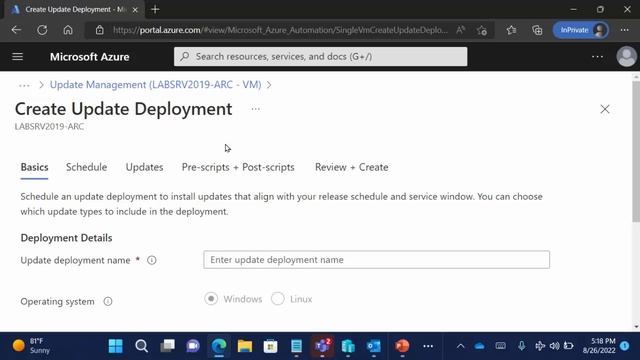Switch to the Basics tab

pos(34,167)
